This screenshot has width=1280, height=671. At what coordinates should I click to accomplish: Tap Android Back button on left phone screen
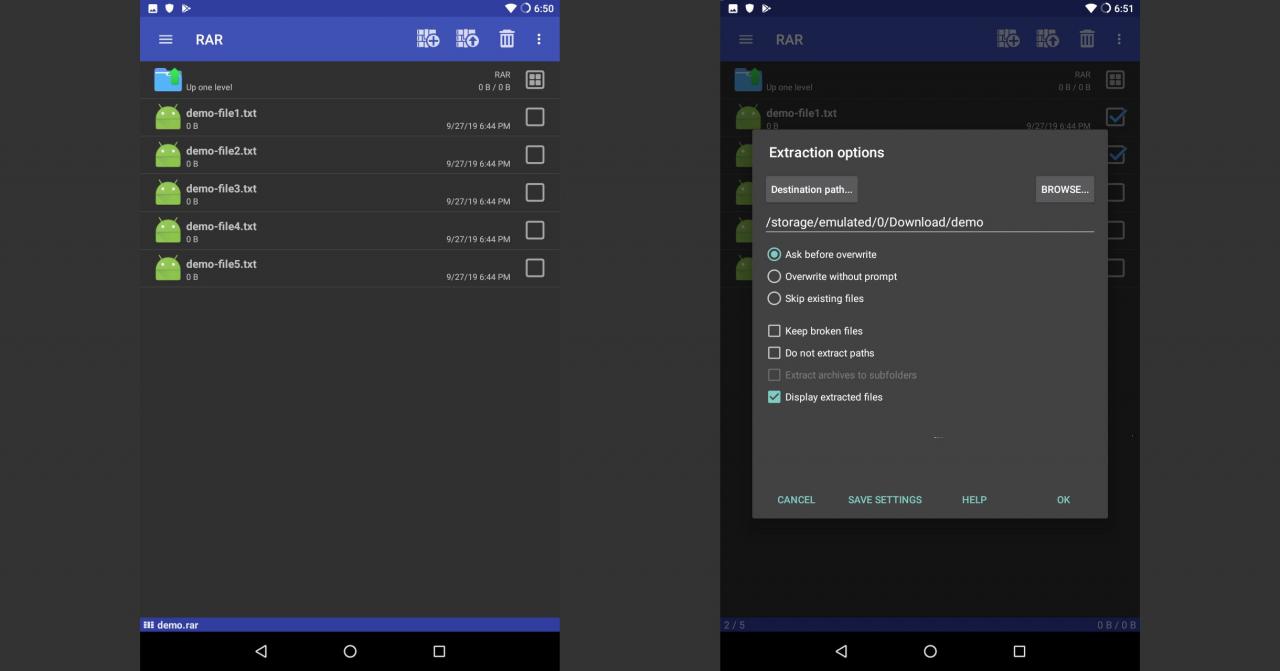261,651
